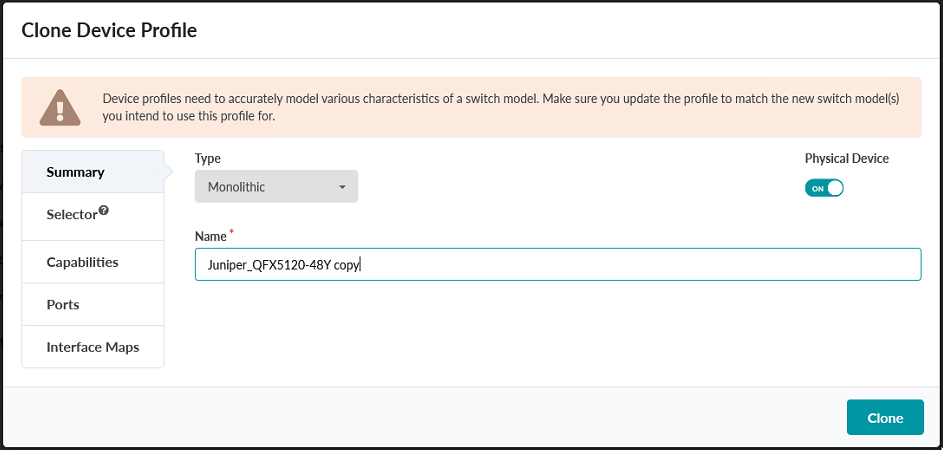Show the Interface Maps tab
The image size is (943, 450).
[92, 347]
